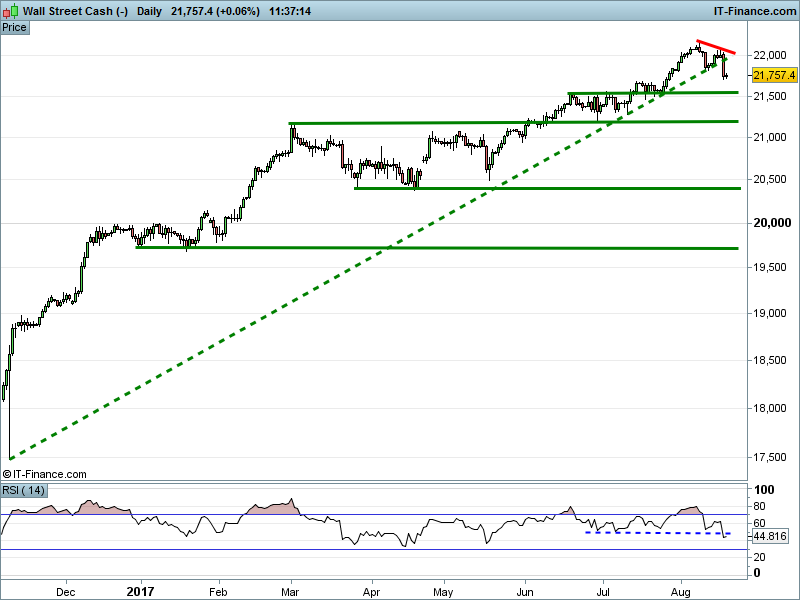Click the Apr date axis label
The height and width of the screenshot is (600, 800).
click(x=371, y=592)
